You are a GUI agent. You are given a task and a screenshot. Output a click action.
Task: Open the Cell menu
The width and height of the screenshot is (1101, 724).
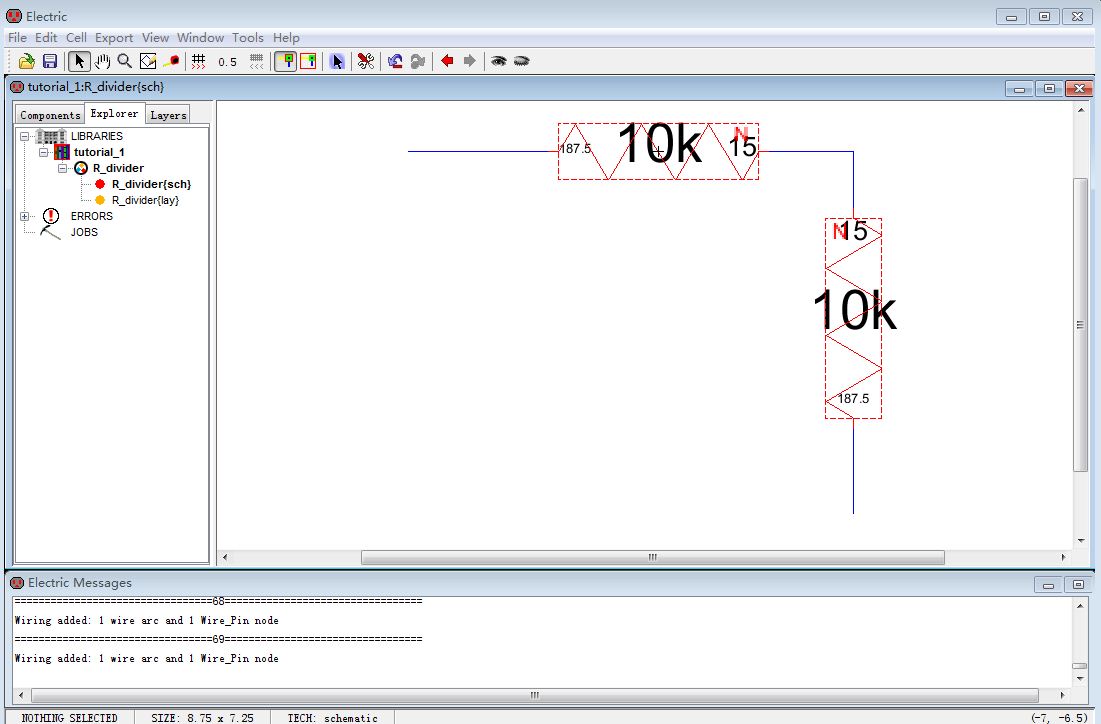(76, 38)
